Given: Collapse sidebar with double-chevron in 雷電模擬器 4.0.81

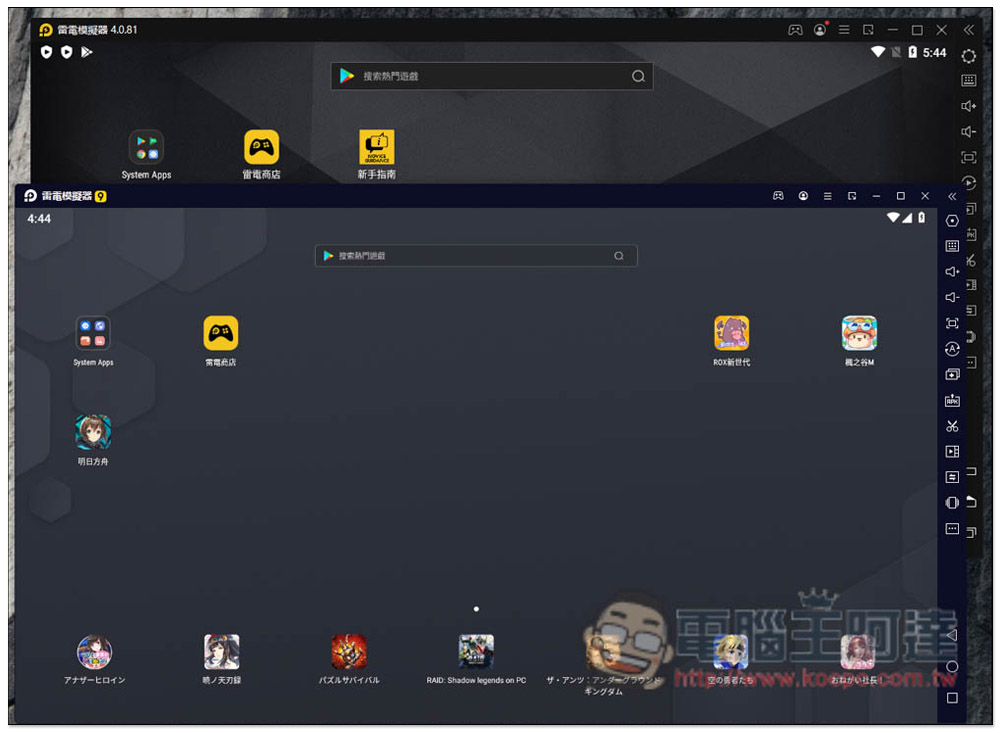Looking at the screenshot, I should point(968,30).
